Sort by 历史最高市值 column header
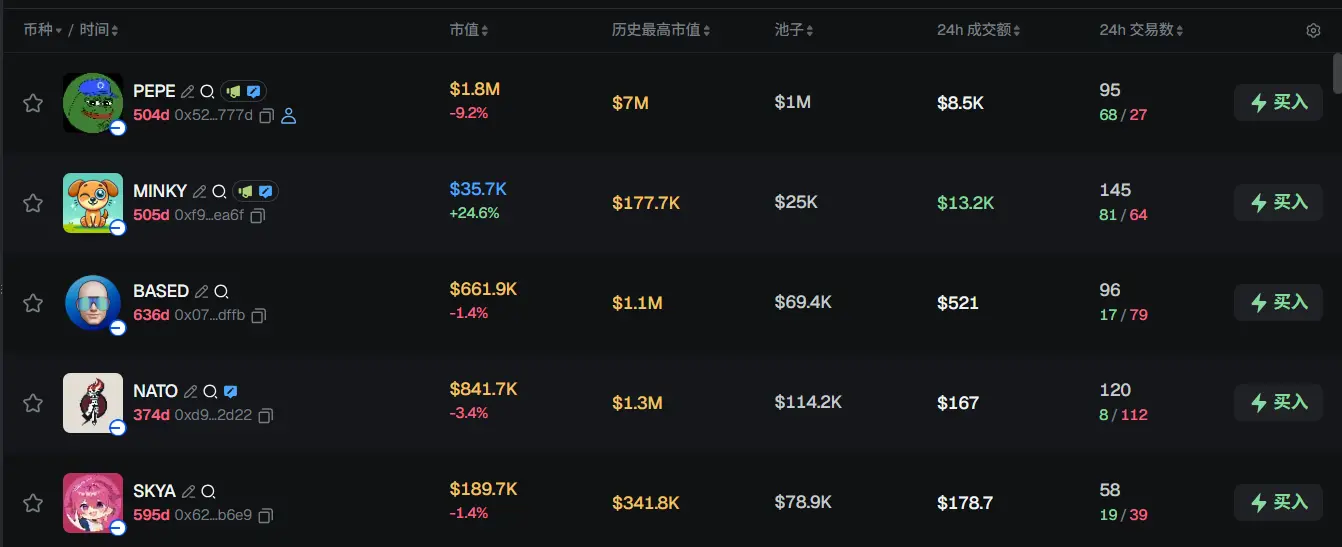This screenshot has height=547, width=1342. click(x=661, y=30)
